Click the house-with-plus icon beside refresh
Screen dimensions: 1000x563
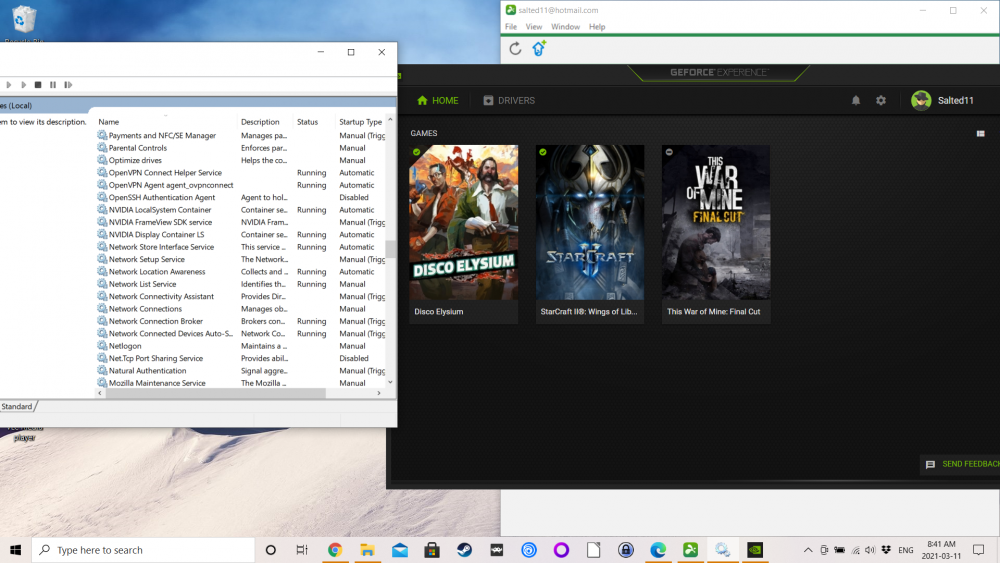[539, 48]
